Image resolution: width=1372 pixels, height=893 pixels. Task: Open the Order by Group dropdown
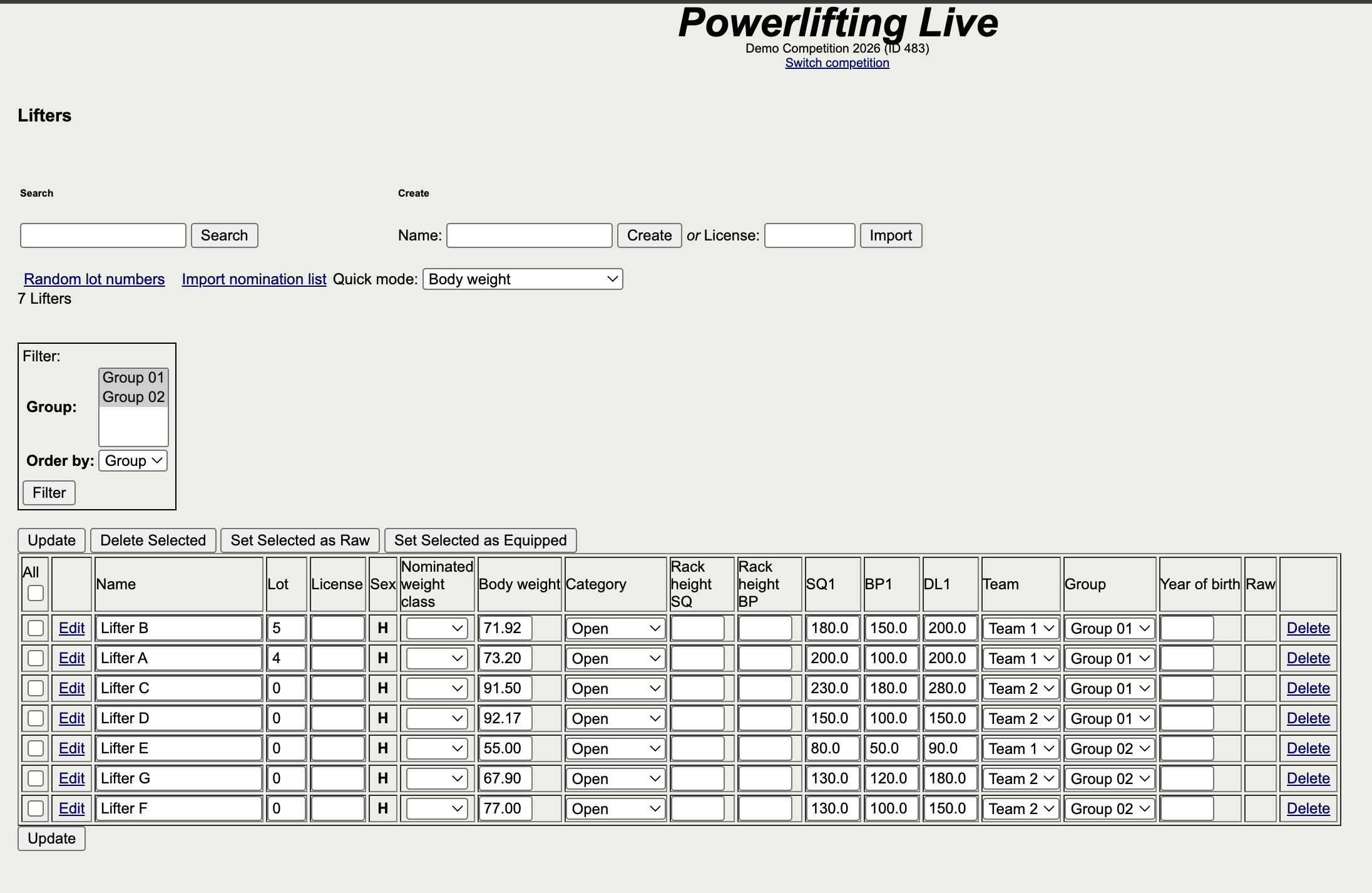133,461
